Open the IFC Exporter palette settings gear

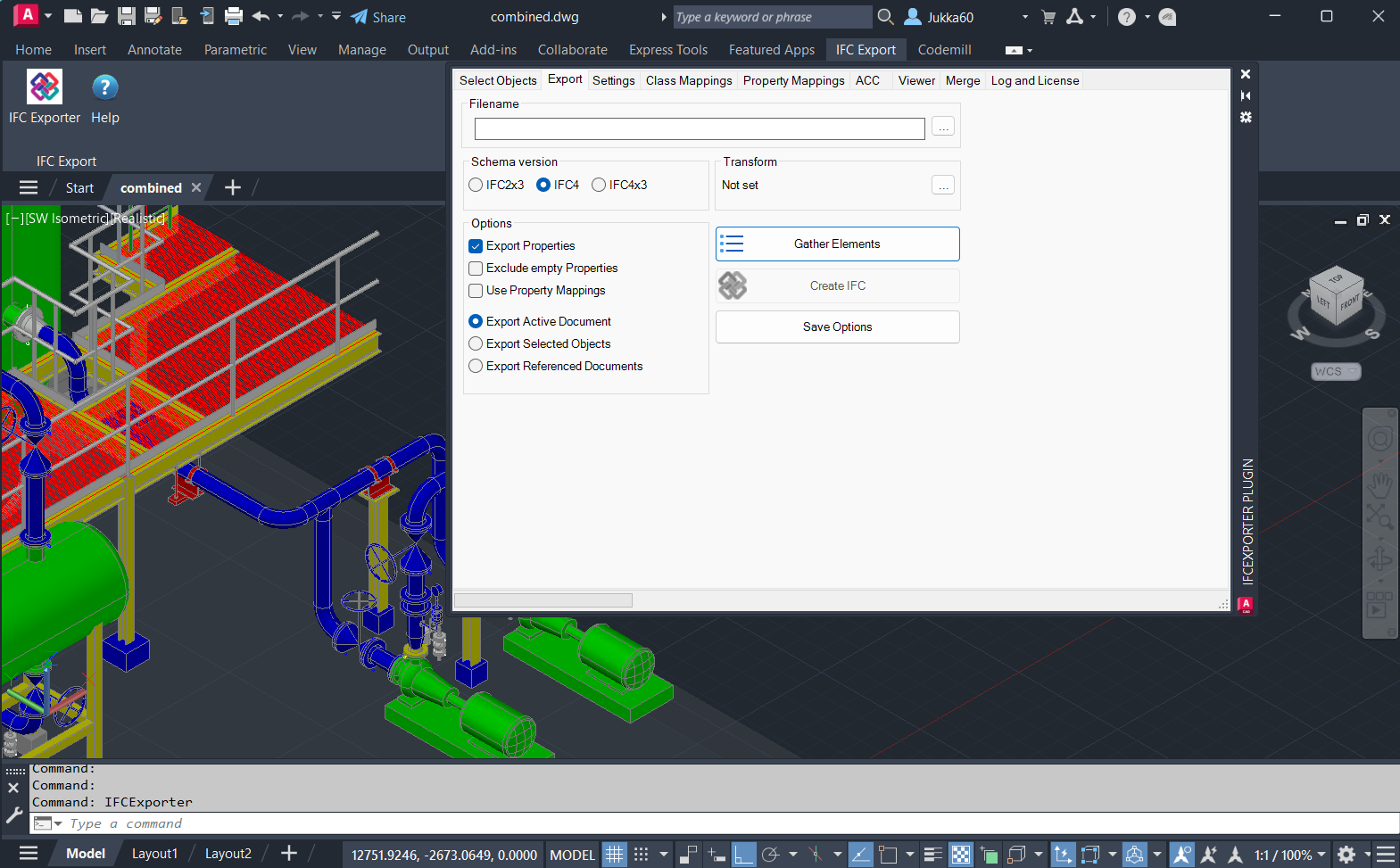click(x=1246, y=117)
